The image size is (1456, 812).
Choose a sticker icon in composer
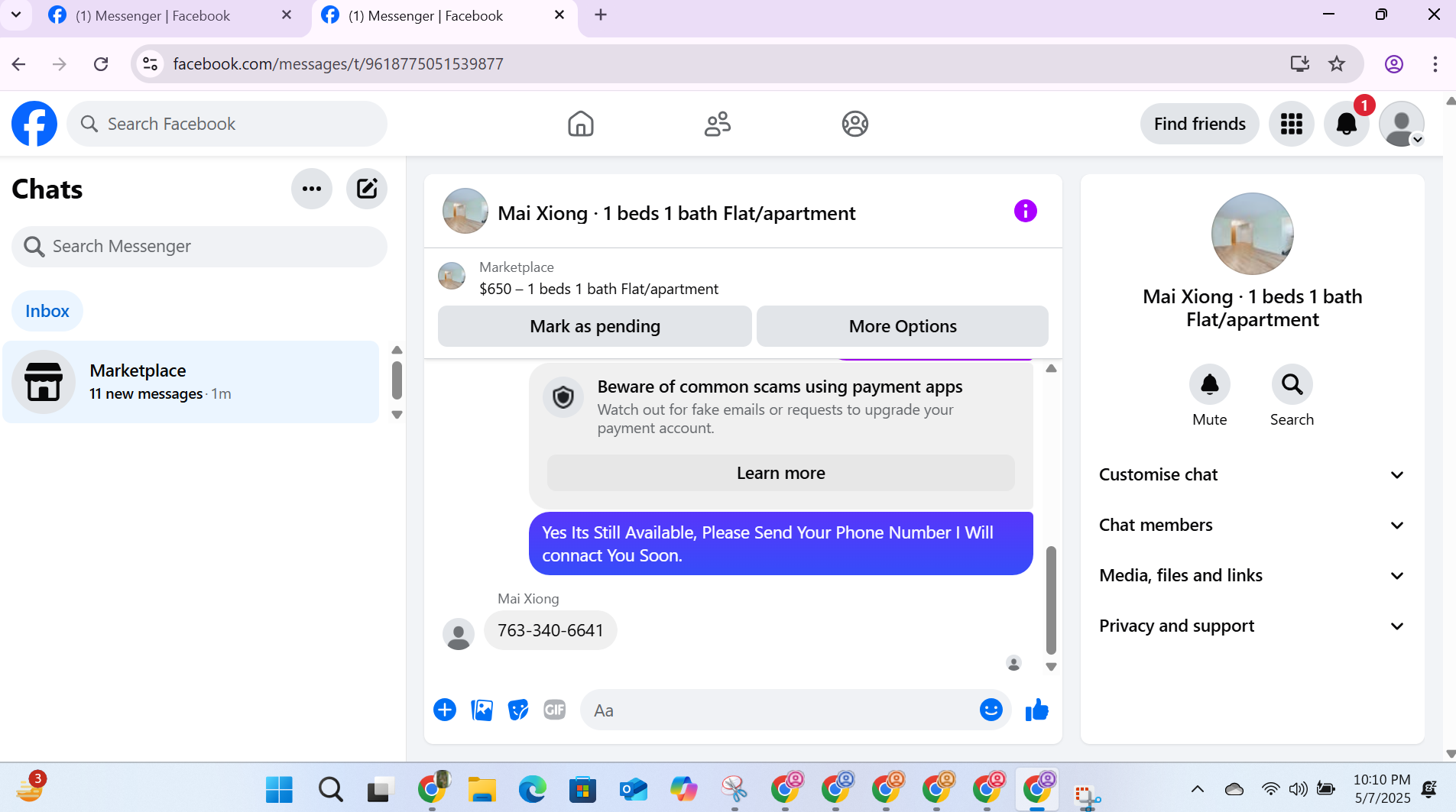(518, 710)
